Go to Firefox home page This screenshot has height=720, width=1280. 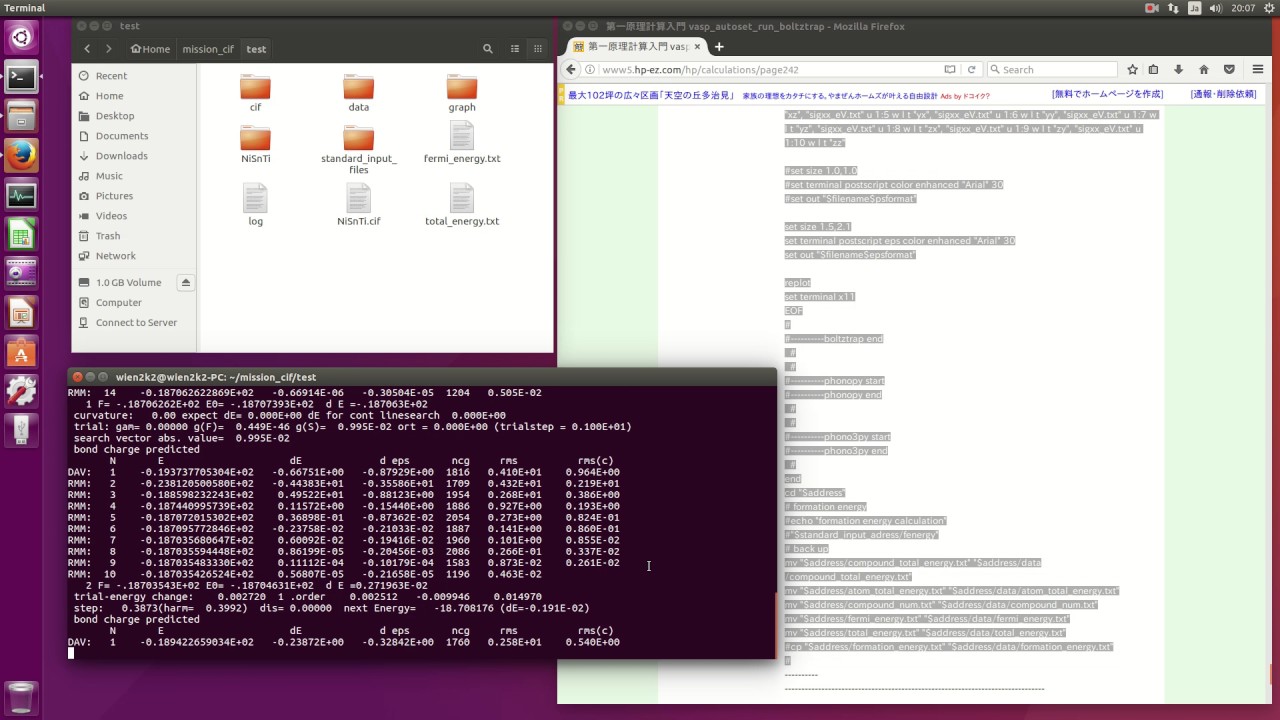1204,70
